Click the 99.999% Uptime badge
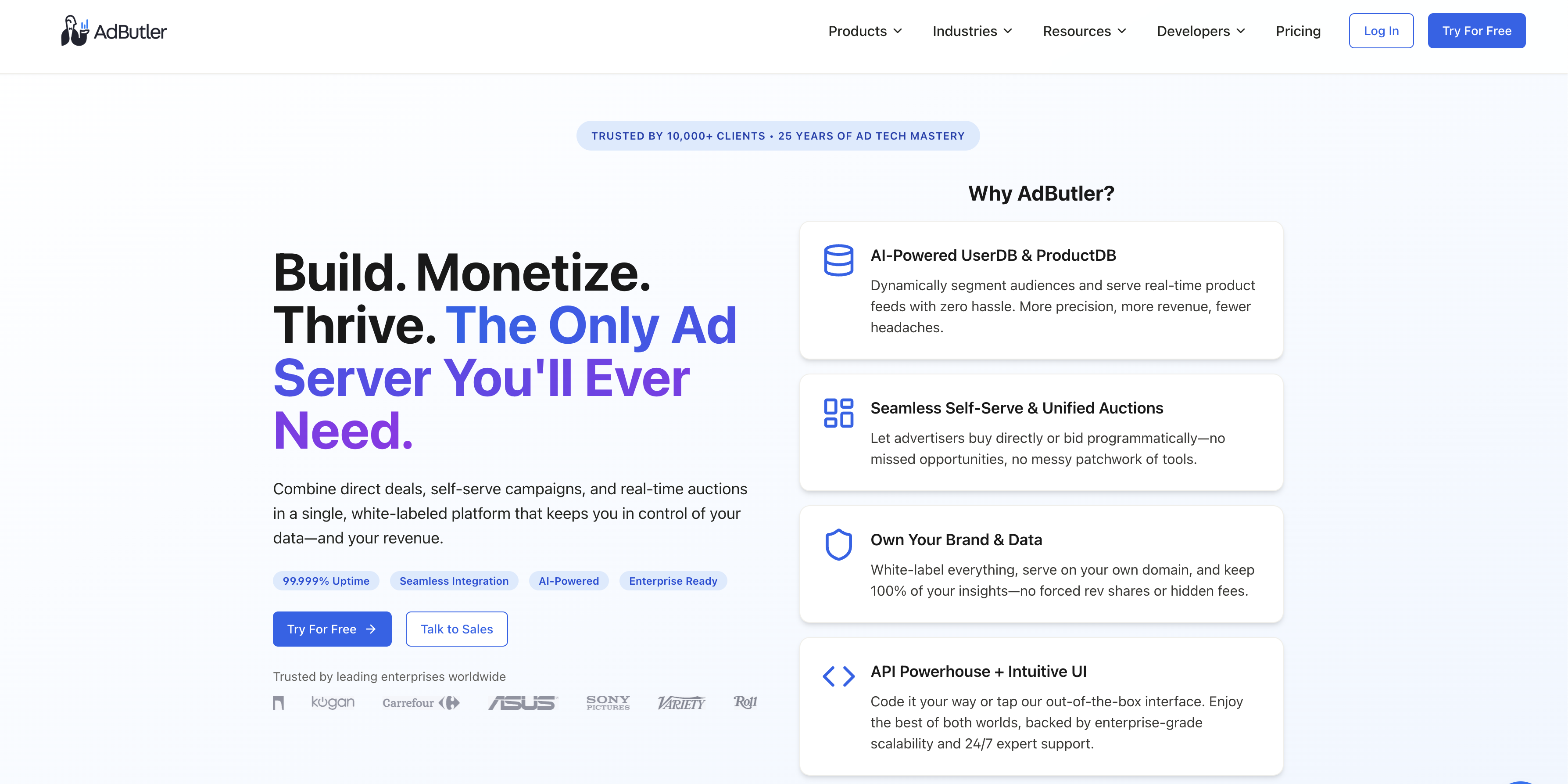 [x=326, y=581]
